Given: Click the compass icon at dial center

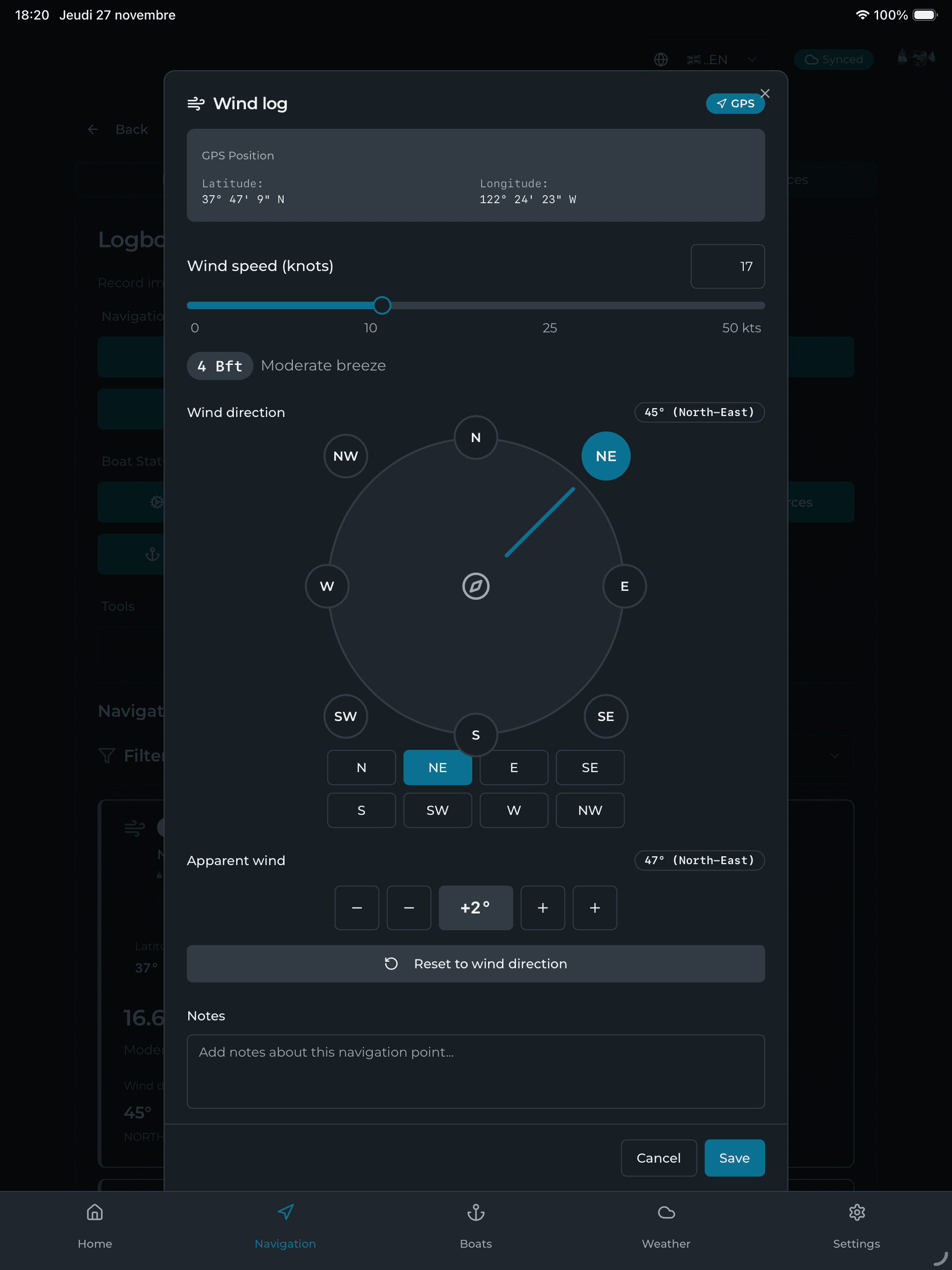Looking at the screenshot, I should pyautogui.click(x=476, y=586).
